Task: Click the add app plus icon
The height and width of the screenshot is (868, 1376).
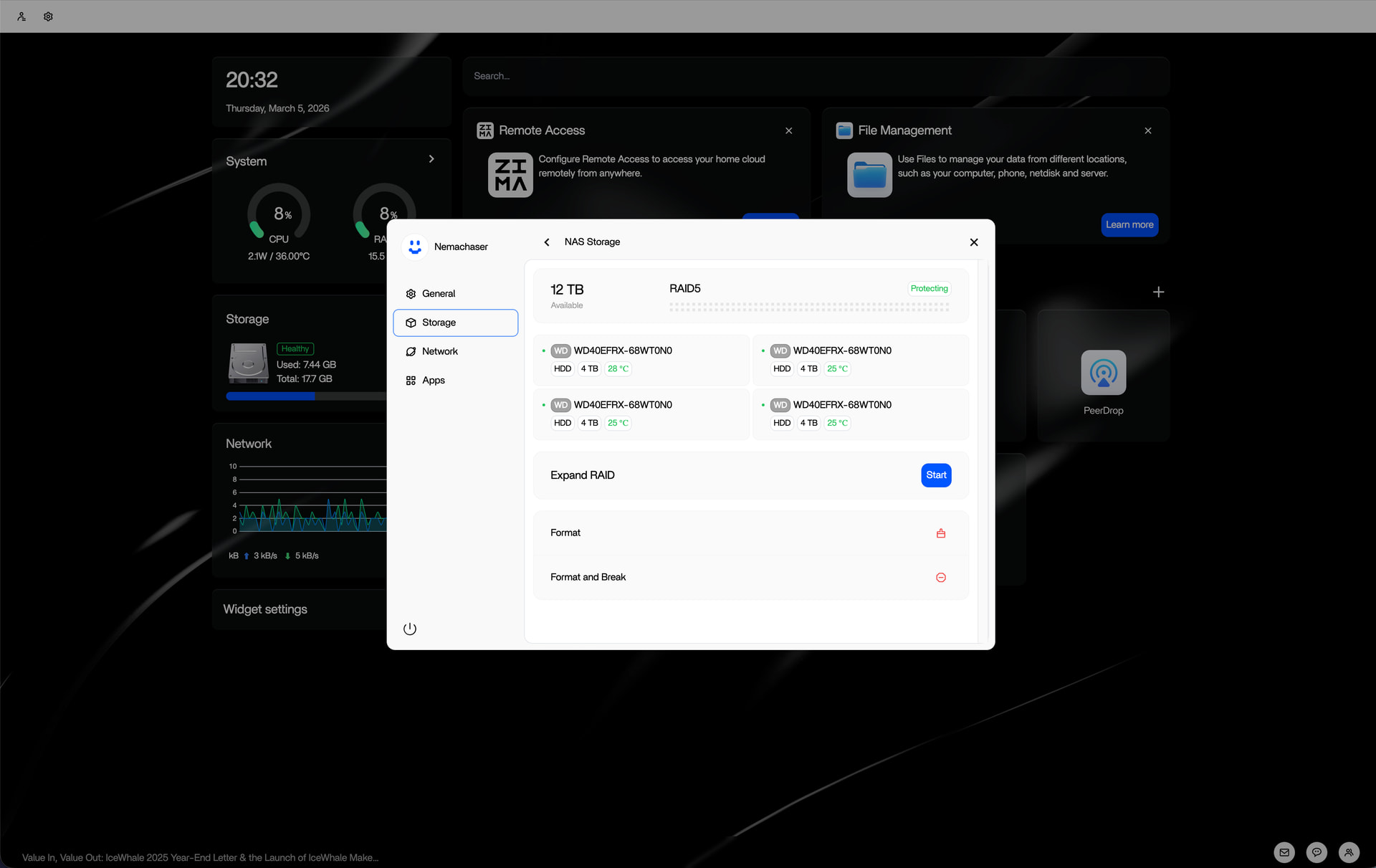Action: (x=1158, y=292)
